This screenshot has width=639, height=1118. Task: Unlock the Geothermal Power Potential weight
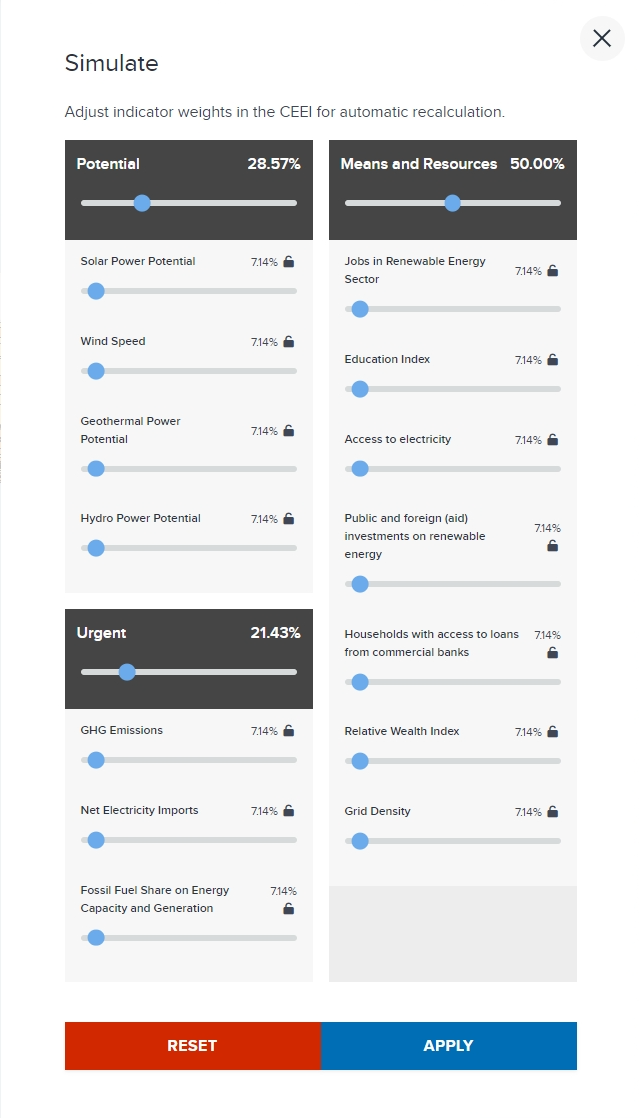click(288, 431)
